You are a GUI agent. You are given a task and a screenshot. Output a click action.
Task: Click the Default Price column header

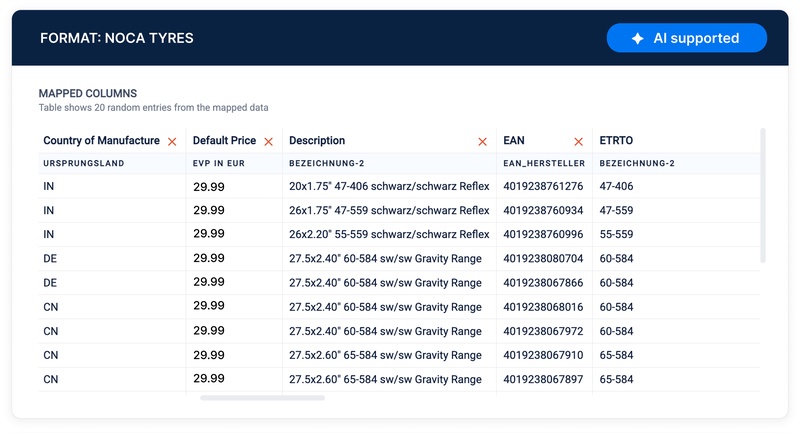coord(224,141)
